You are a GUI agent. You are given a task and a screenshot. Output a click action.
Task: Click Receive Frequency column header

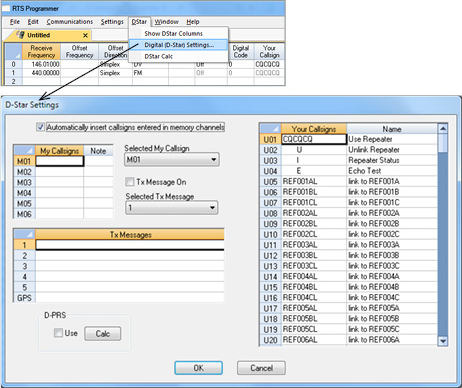41,51
